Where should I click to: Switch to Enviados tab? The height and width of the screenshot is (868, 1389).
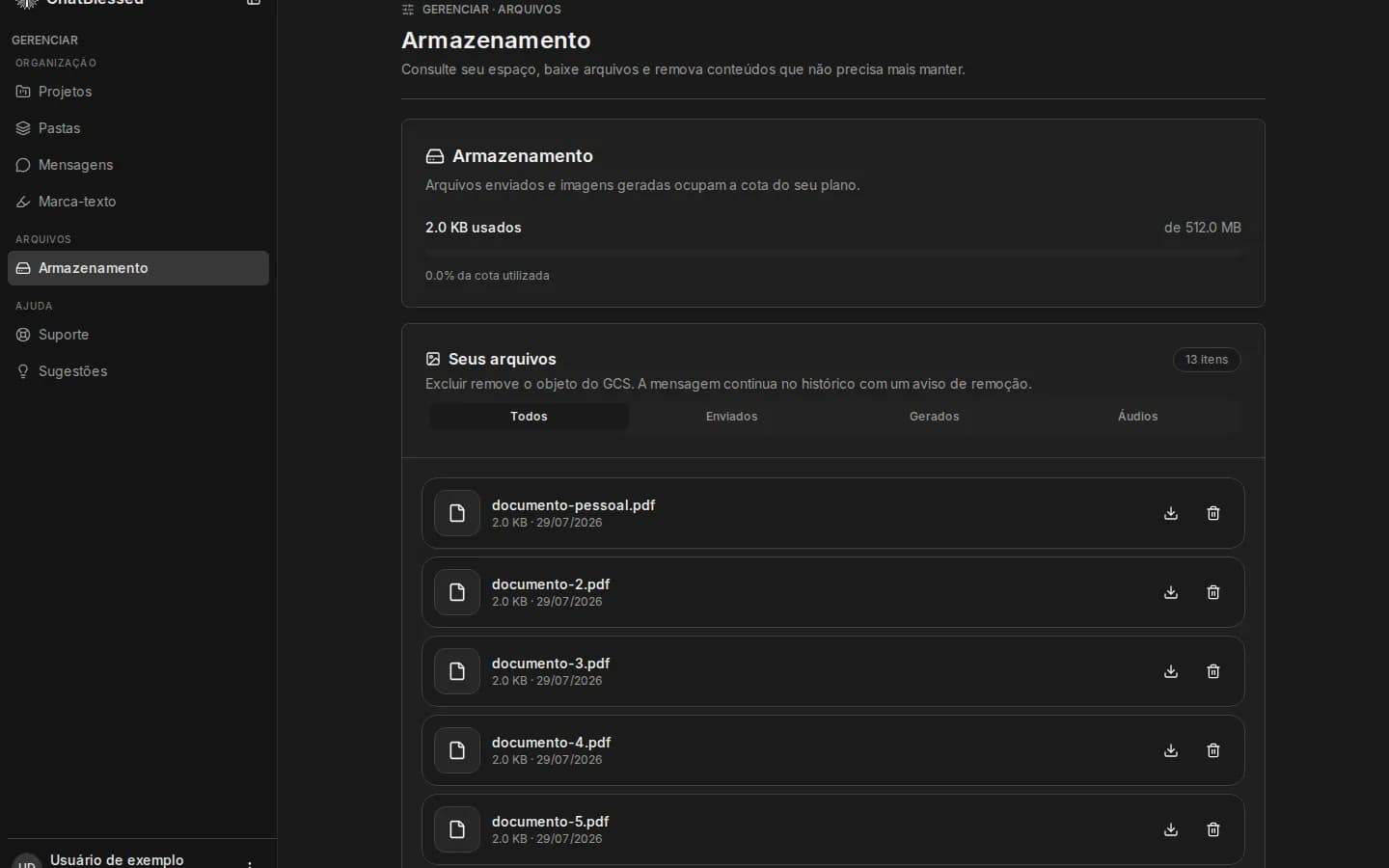coord(731,417)
